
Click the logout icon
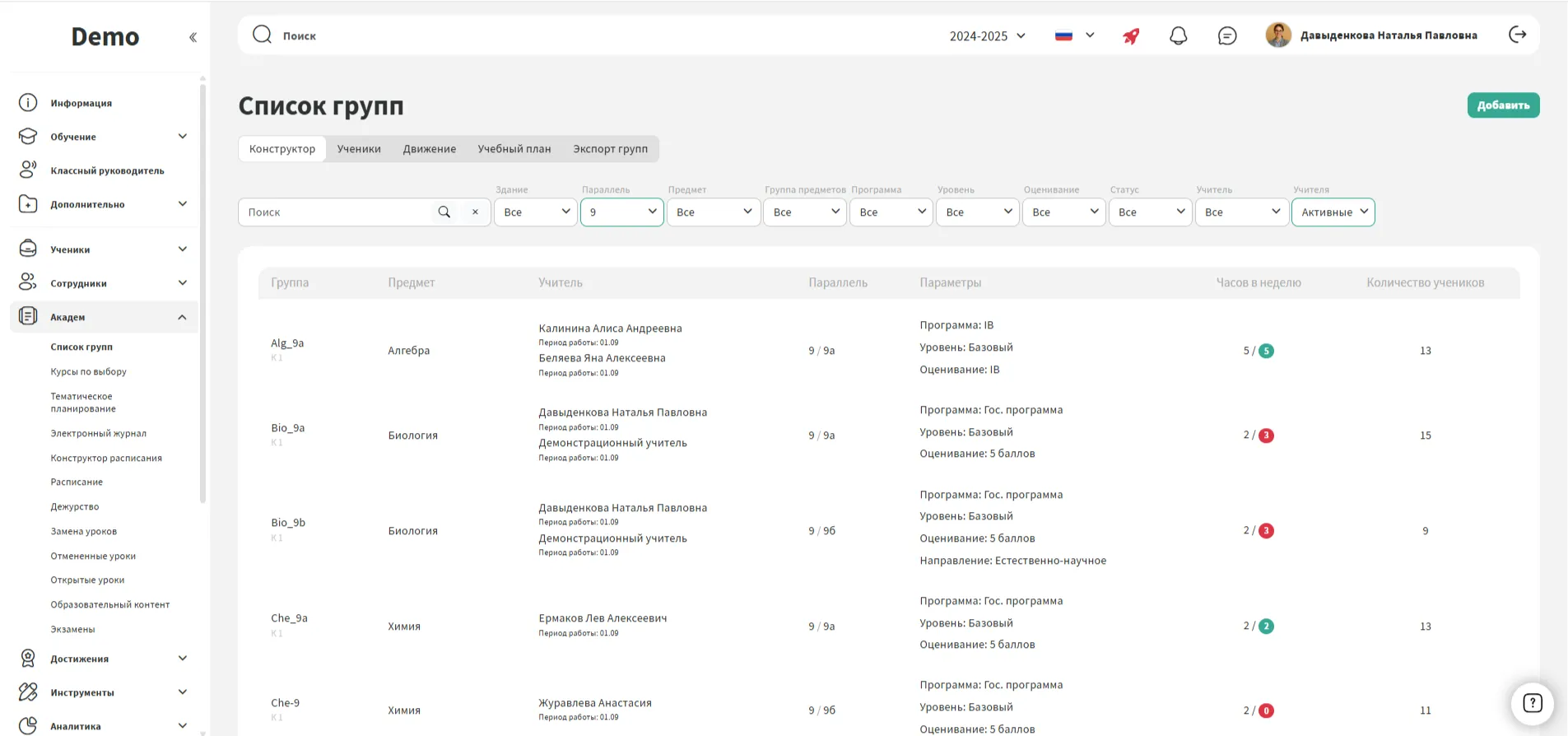point(1517,35)
